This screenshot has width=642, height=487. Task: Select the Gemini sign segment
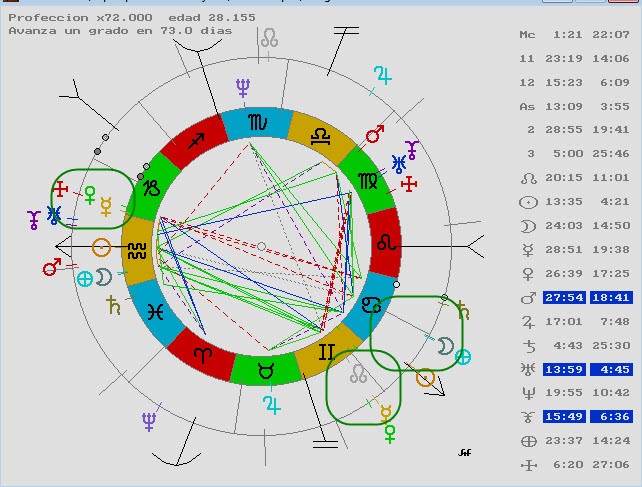(x=326, y=352)
